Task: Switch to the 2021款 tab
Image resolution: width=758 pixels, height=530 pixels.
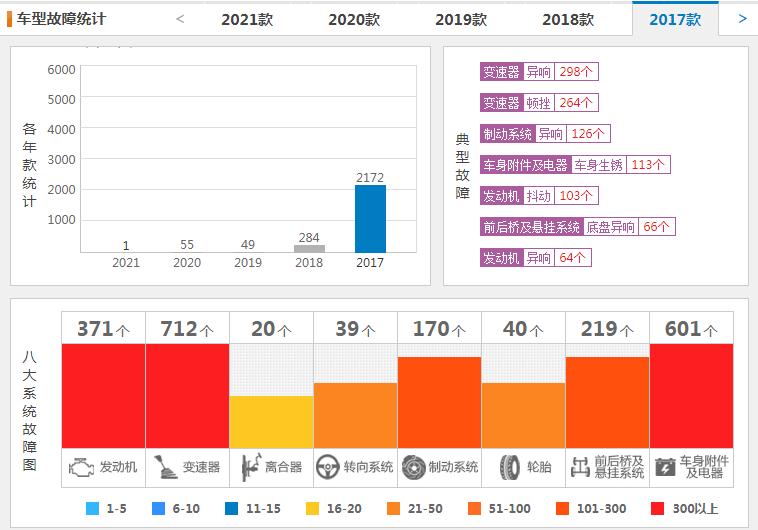Action: 247,19
